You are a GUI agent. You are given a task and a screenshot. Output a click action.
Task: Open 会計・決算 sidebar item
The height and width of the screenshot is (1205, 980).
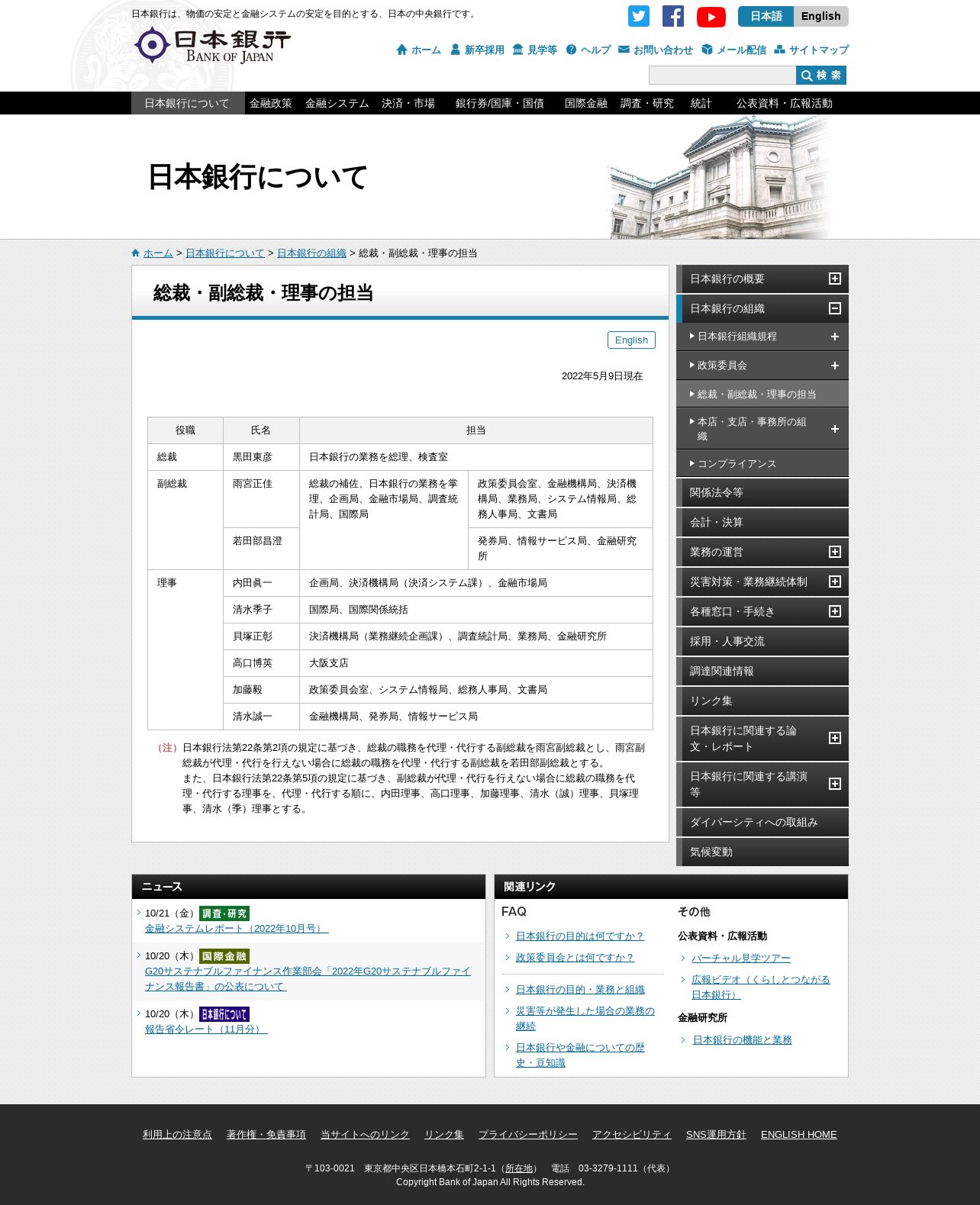(762, 523)
